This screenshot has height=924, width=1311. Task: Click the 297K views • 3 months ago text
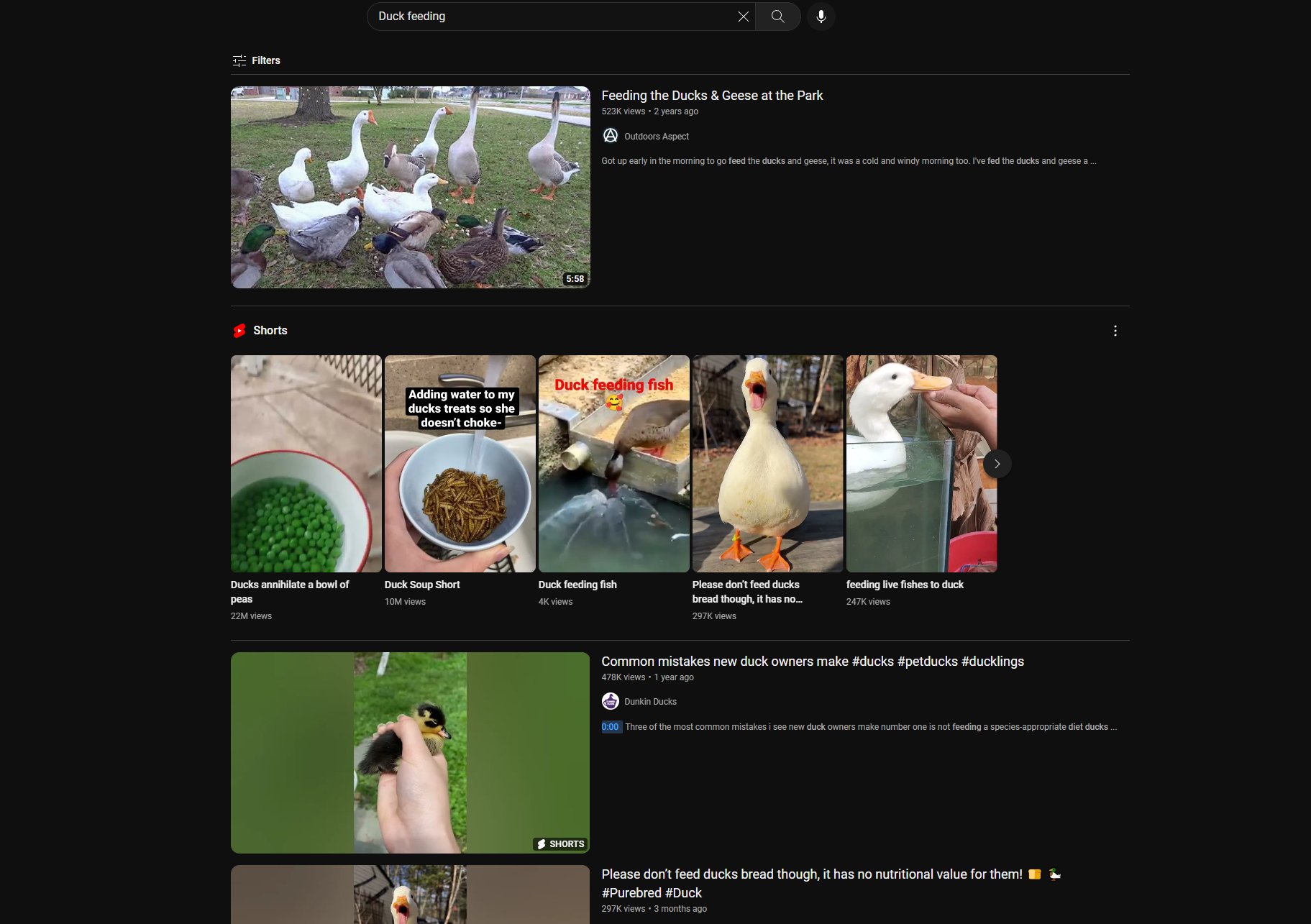[x=654, y=909]
